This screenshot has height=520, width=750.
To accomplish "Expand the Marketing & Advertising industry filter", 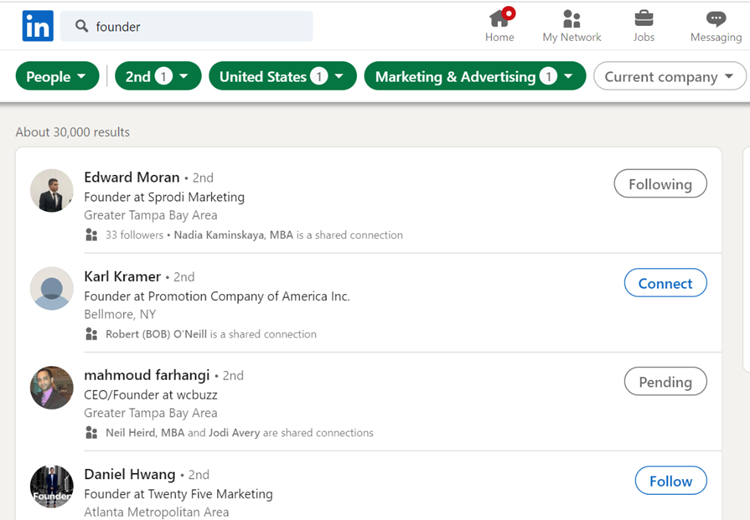I will [475, 76].
